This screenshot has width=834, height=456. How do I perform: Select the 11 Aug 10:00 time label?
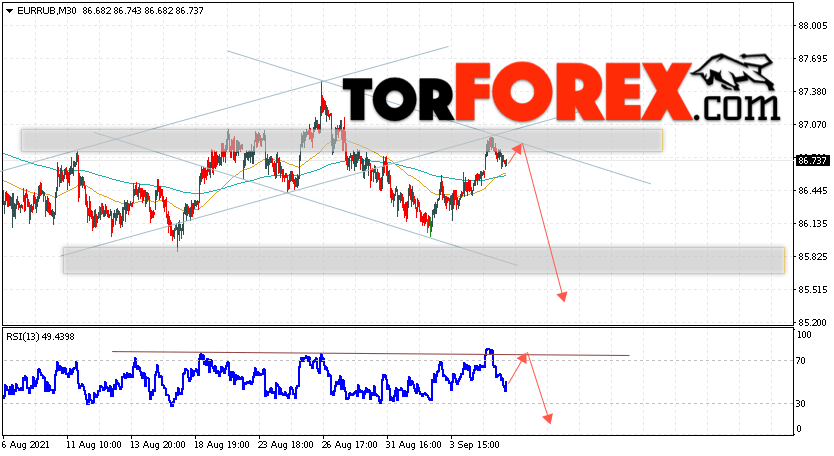coord(94,444)
